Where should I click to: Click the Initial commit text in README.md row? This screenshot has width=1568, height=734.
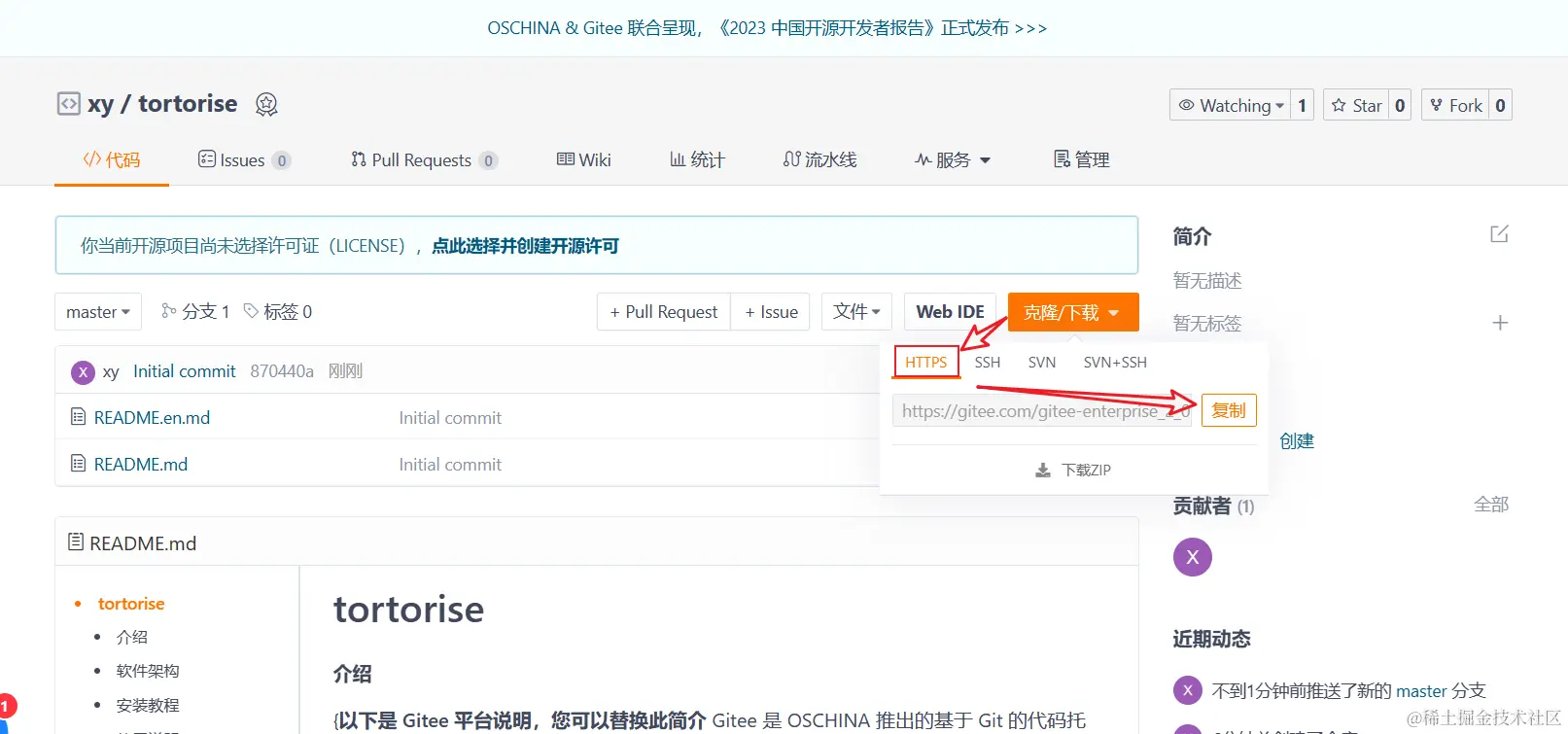click(450, 465)
